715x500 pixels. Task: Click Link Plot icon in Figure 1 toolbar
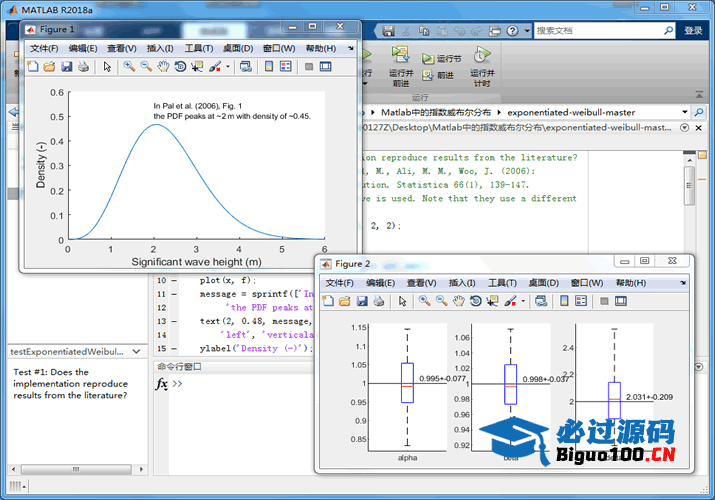coord(246,67)
